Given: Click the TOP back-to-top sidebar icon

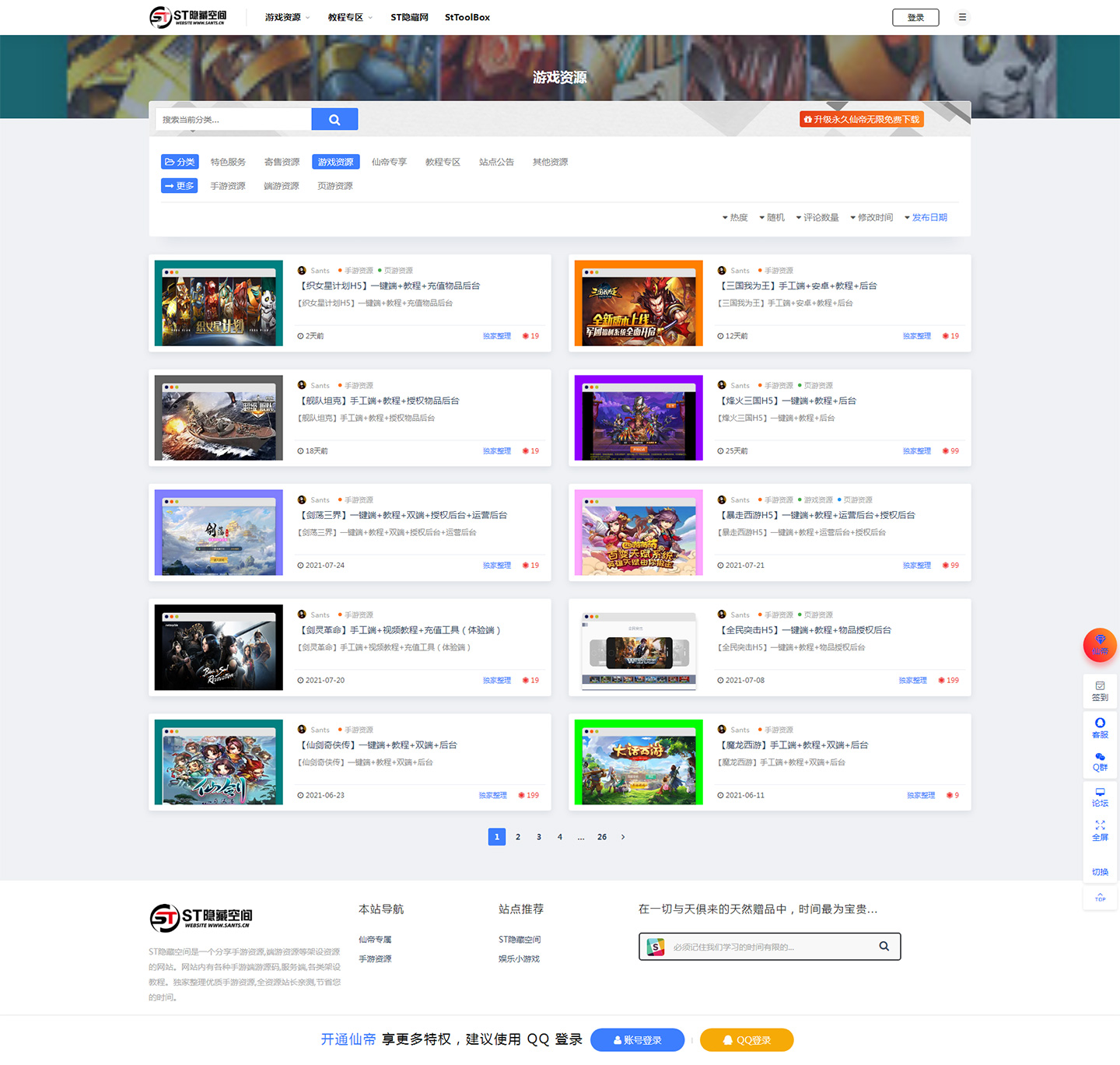Looking at the screenshot, I should (1100, 899).
